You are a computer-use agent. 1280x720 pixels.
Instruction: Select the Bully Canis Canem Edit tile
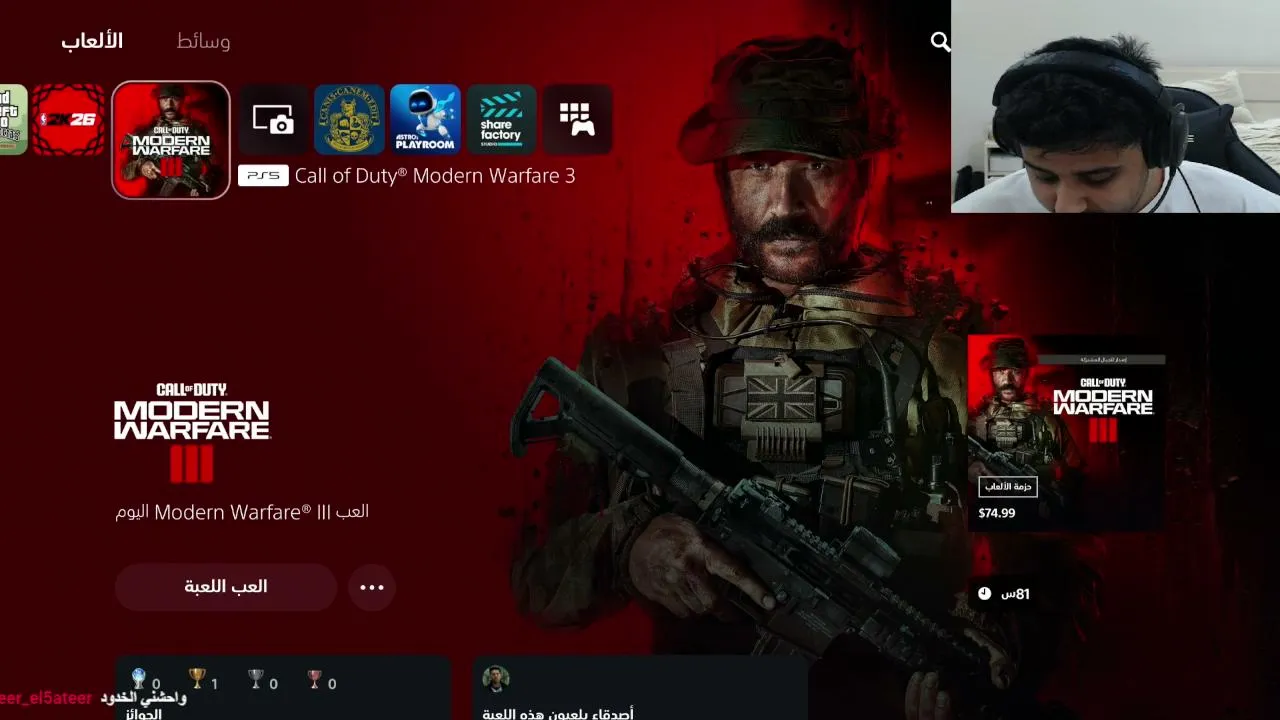[349, 120]
